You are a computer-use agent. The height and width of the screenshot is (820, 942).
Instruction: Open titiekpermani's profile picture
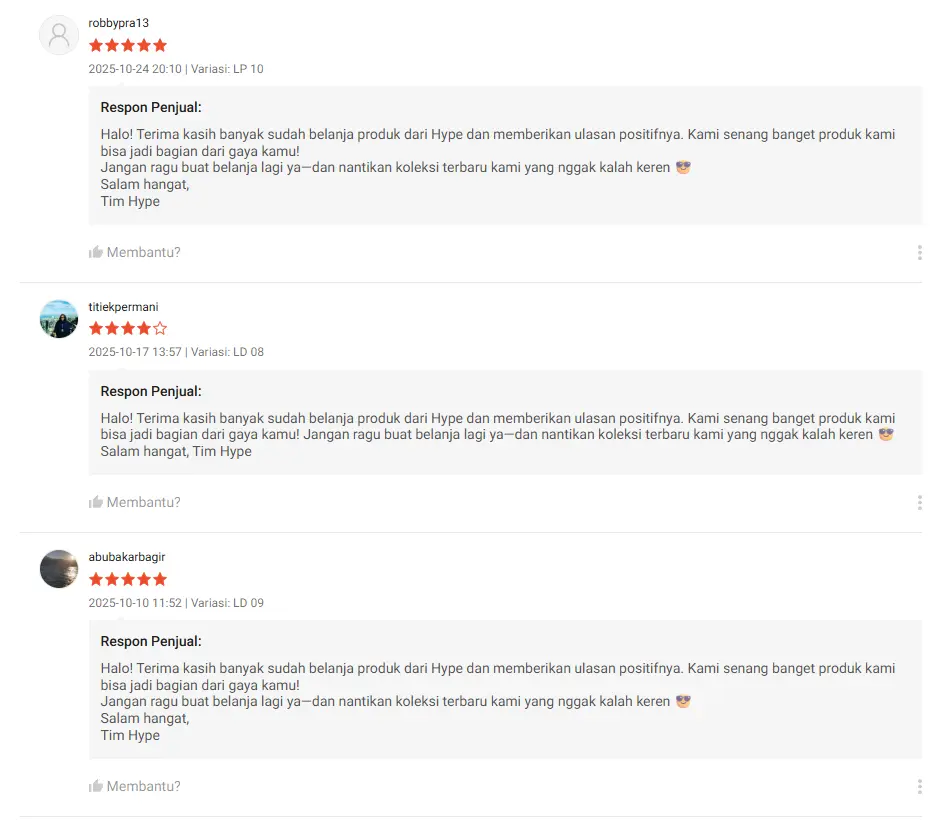[59, 319]
